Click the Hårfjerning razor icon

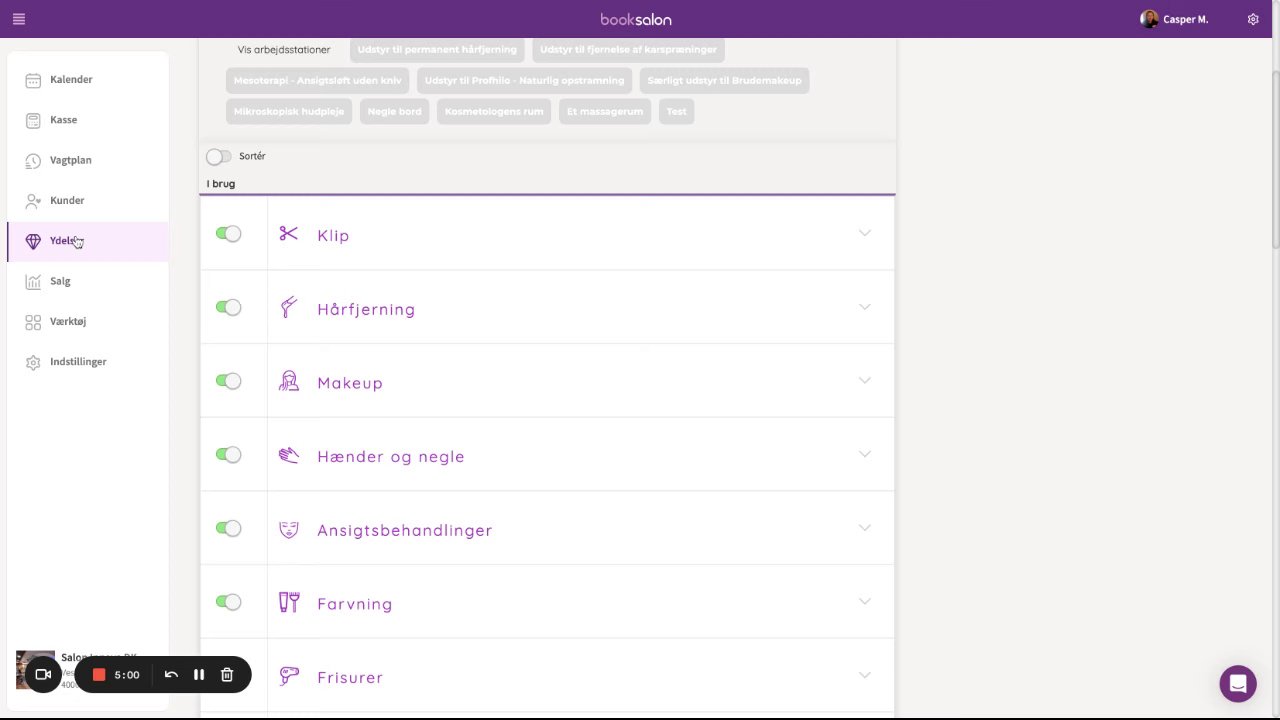click(289, 308)
